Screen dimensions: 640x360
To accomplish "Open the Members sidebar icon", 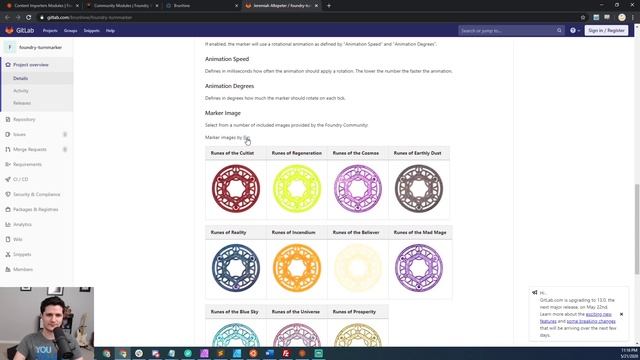I will (x=8, y=269).
